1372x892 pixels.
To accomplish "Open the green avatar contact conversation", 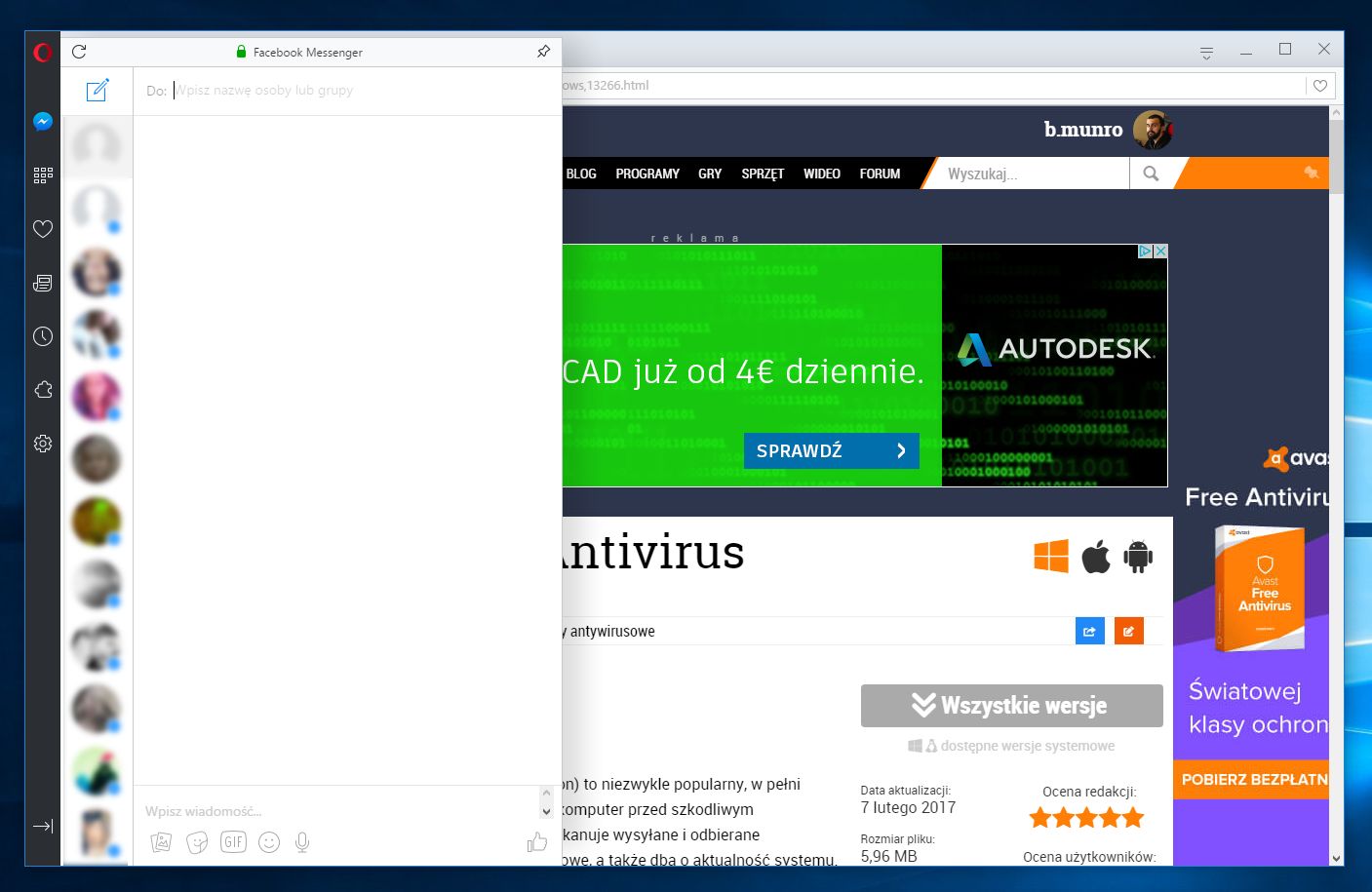I will click(97, 521).
